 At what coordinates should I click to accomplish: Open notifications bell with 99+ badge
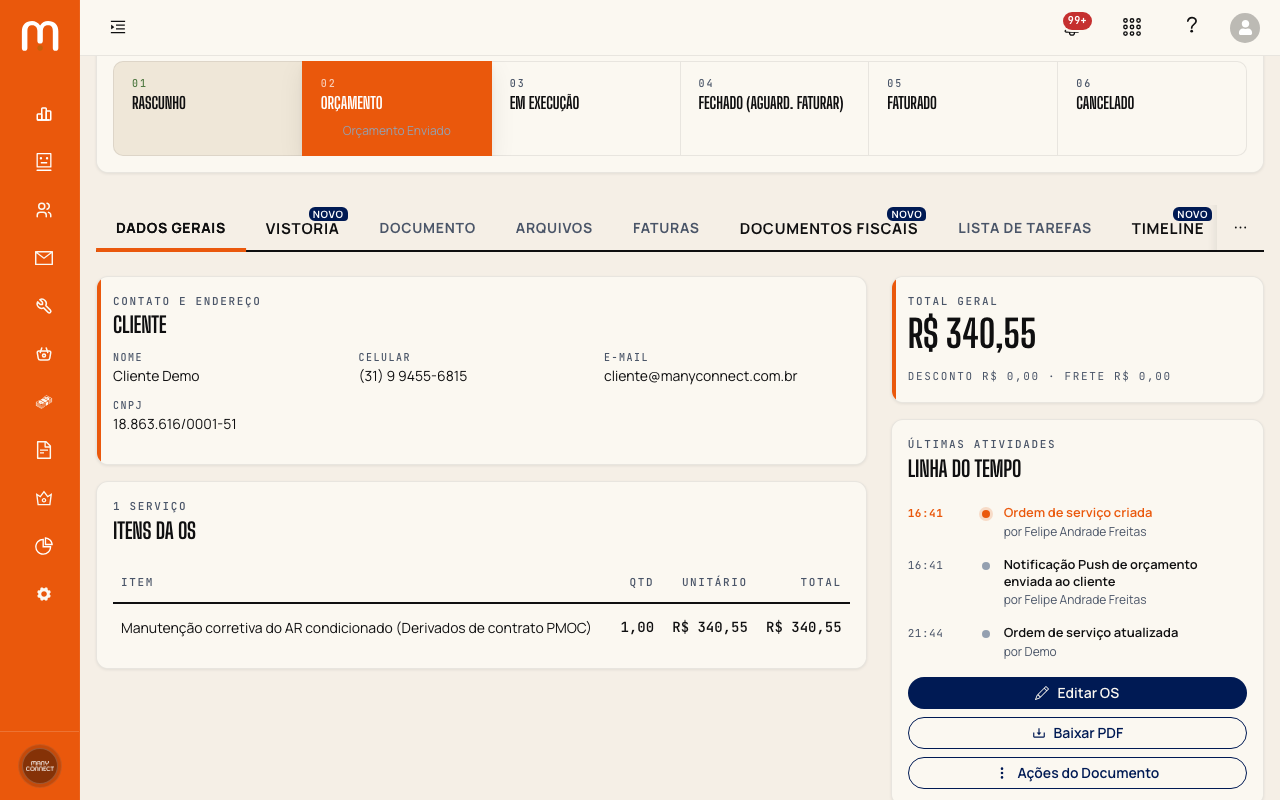pos(1073,26)
